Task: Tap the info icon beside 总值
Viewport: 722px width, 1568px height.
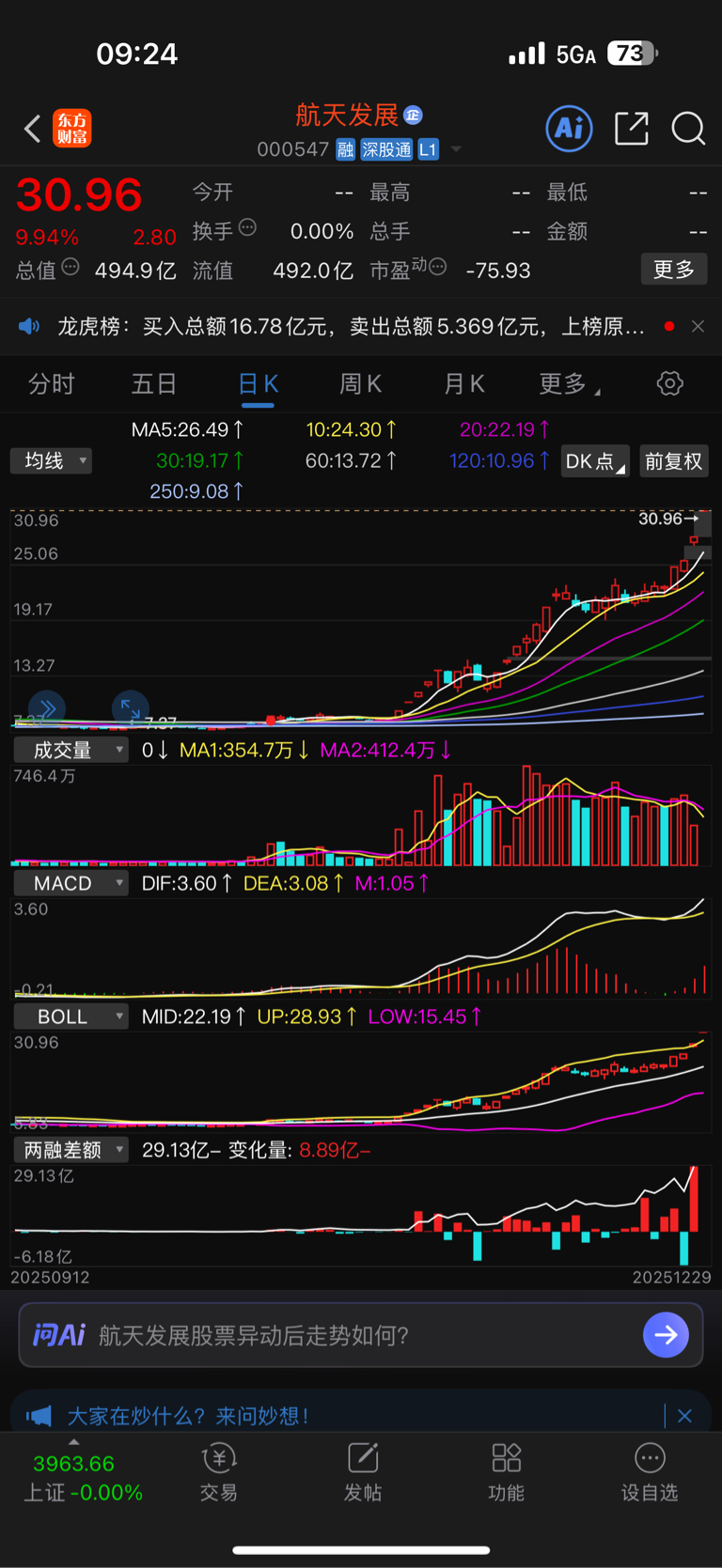Action: point(71,268)
